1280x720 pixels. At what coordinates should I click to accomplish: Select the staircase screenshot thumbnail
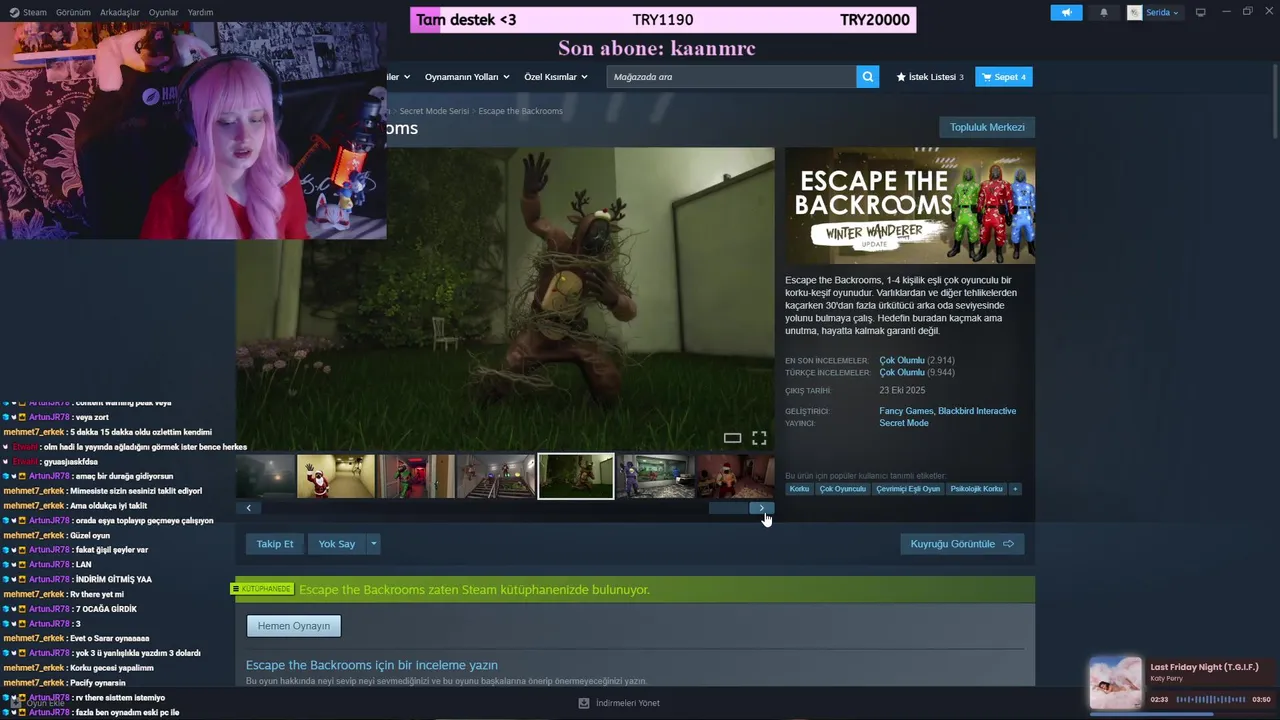click(496, 476)
